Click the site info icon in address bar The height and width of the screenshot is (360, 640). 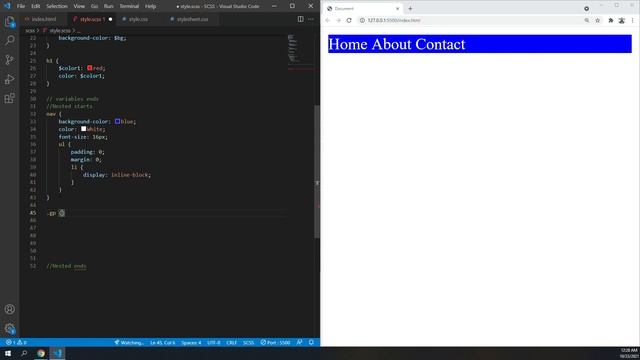click(x=362, y=20)
